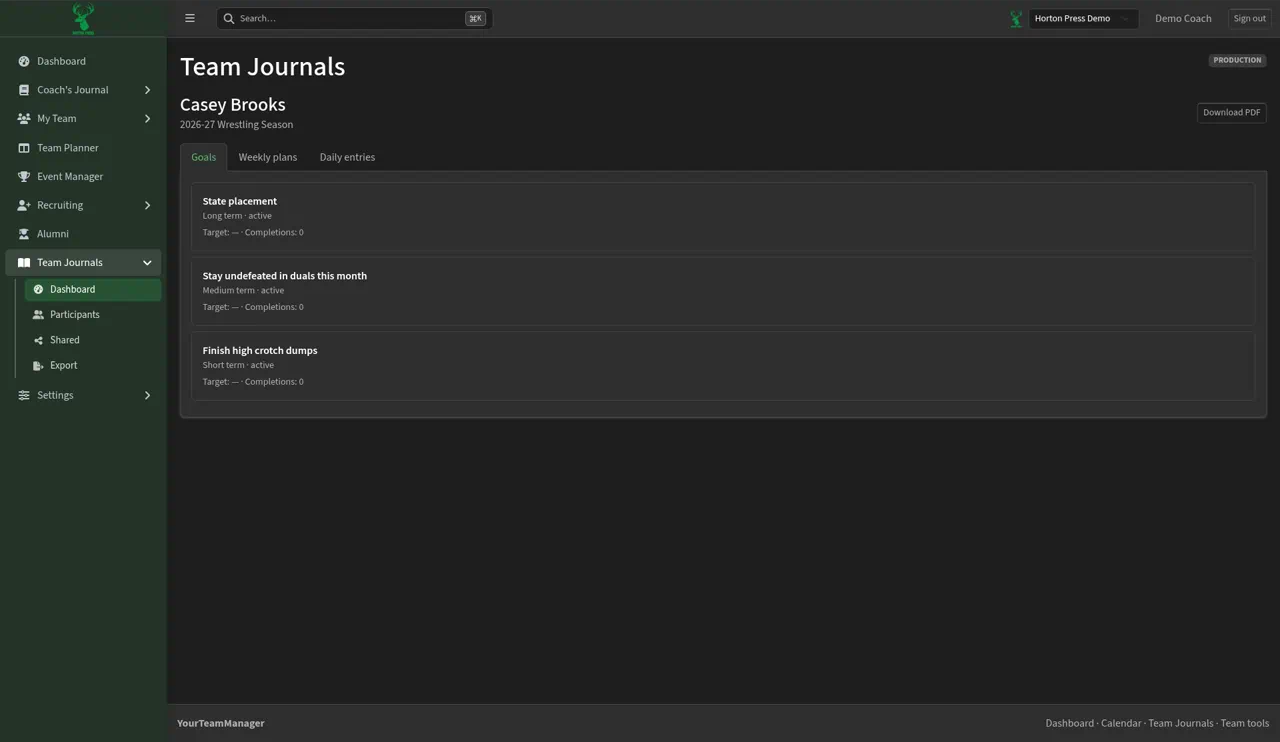Click the Dashboard gauge icon in sidebar

click(24, 61)
